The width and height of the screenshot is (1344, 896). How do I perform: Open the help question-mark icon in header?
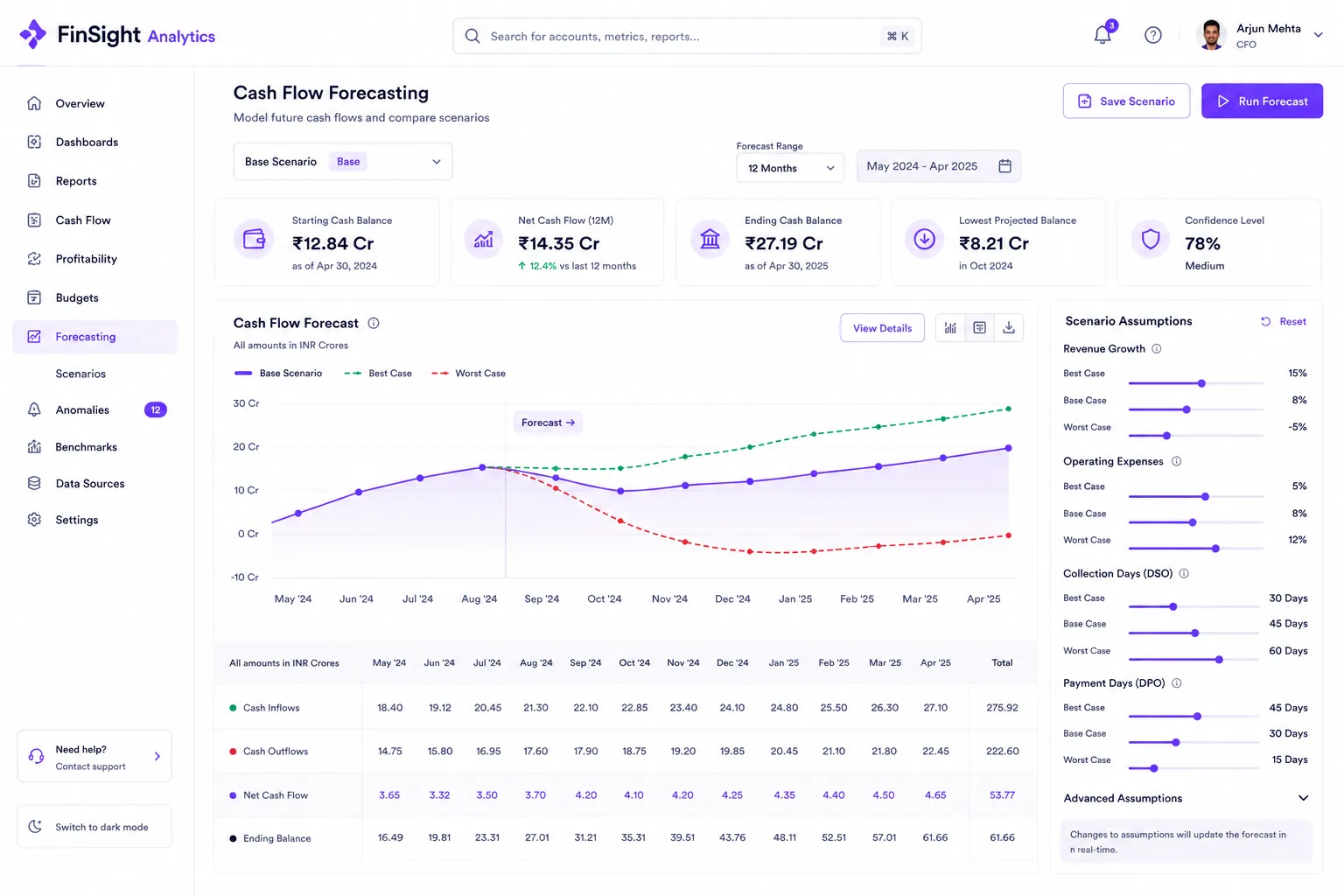(1153, 35)
